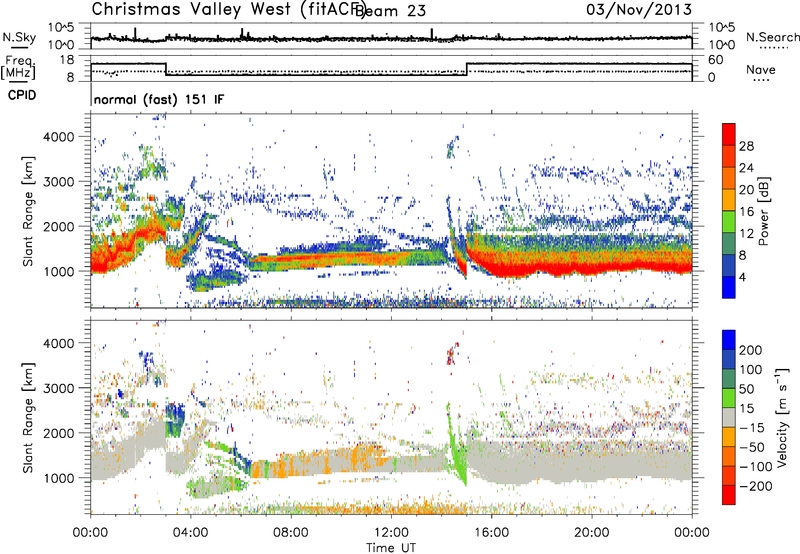Click the "28" value on the power colorbar
This screenshot has height=554, width=800.
(x=746, y=146)
